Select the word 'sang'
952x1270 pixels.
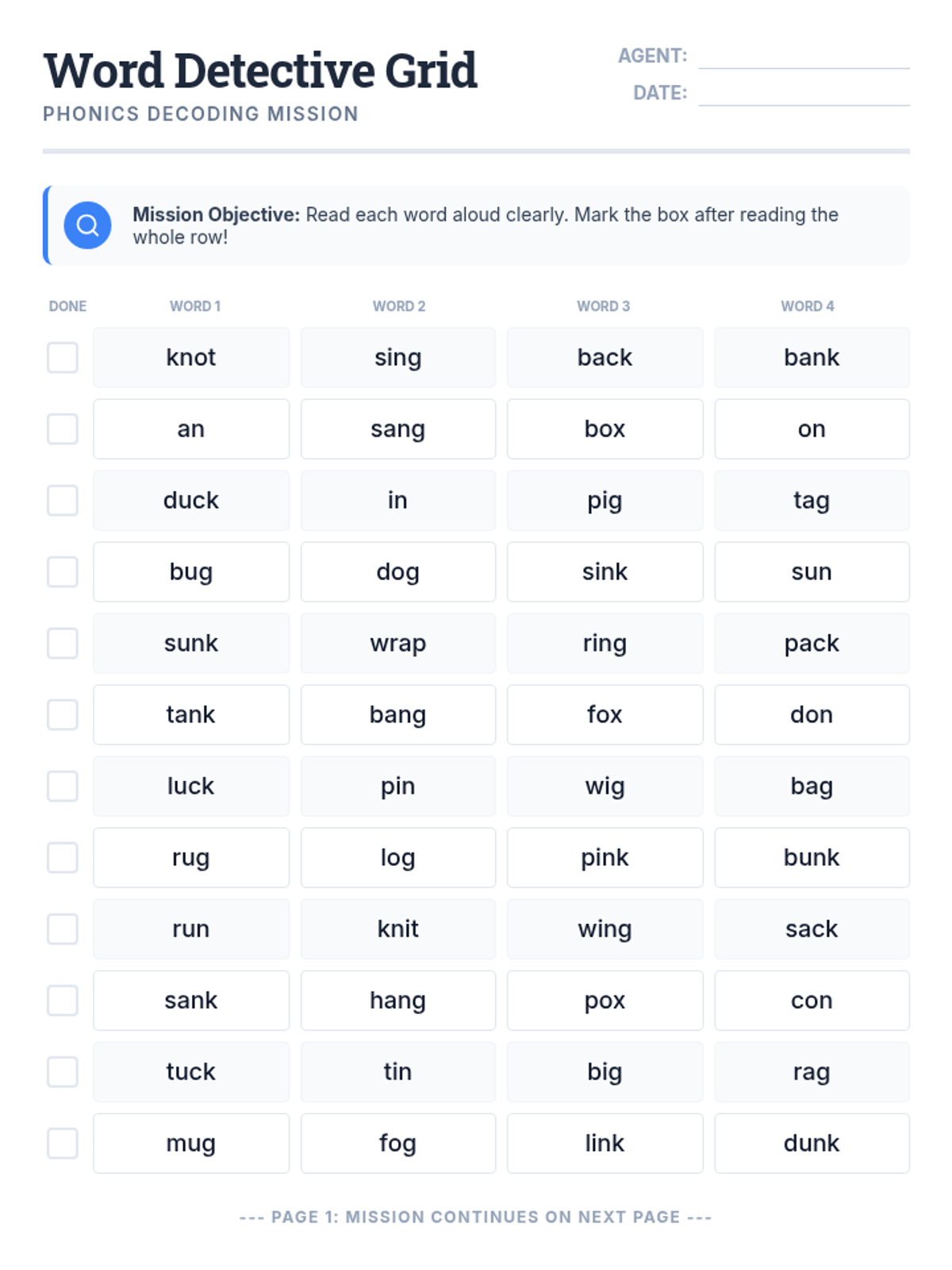[x=397, y=429]
